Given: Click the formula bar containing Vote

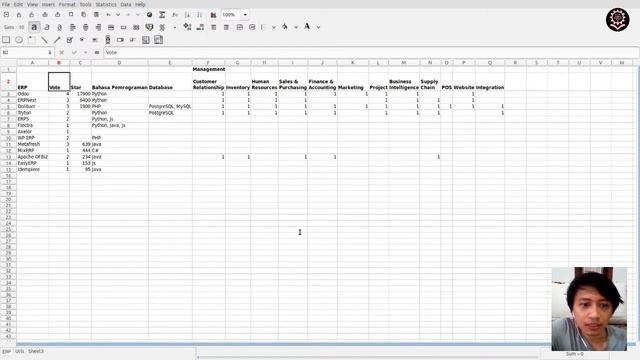Looking at the screenshot, I should coord(371,53).
